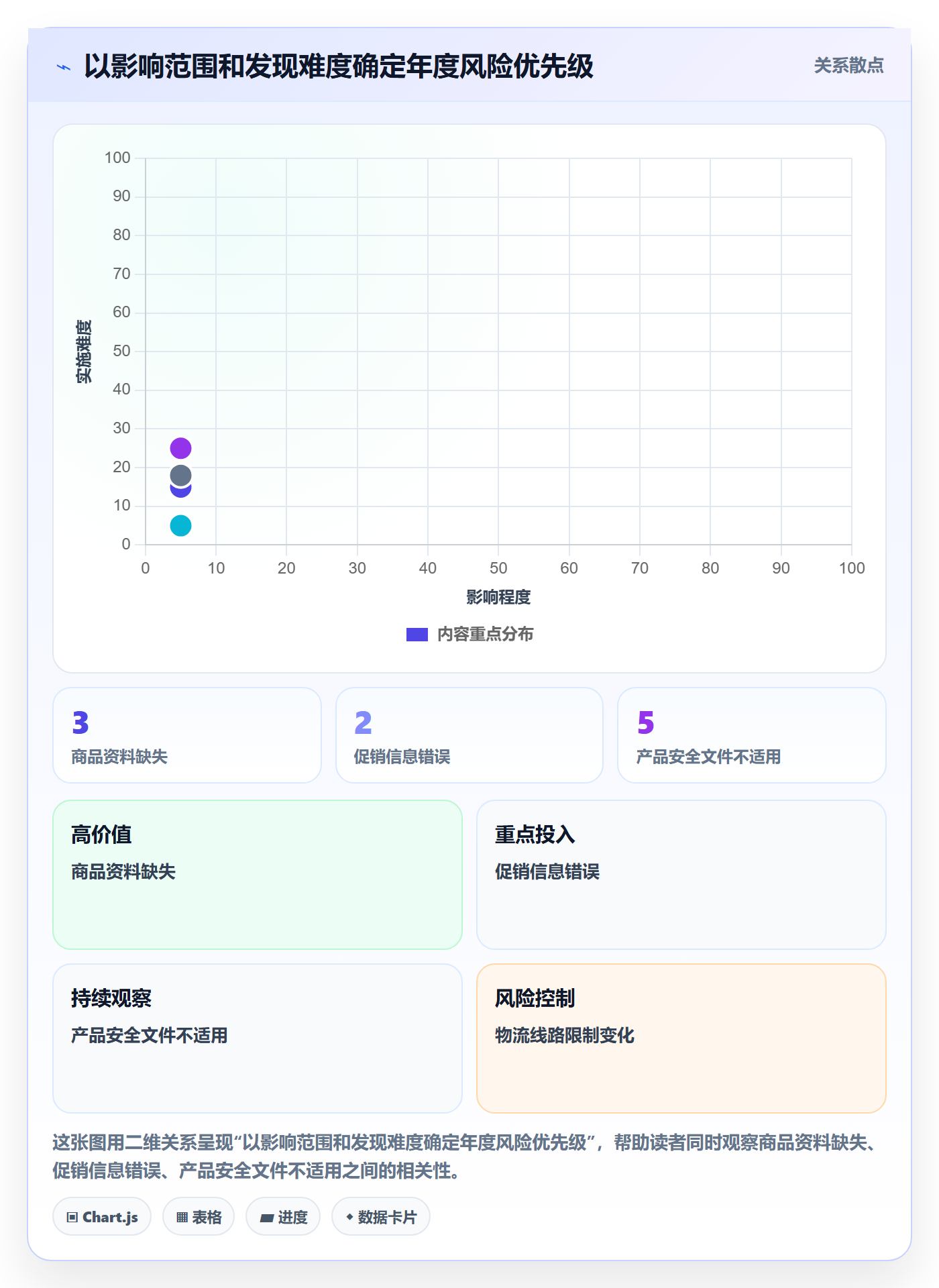Image resolution: width=939 pixels, height=1288 pixels.
Task: Click the diamond icon in the 数据卡片 chip
Action: (349, 1217)
